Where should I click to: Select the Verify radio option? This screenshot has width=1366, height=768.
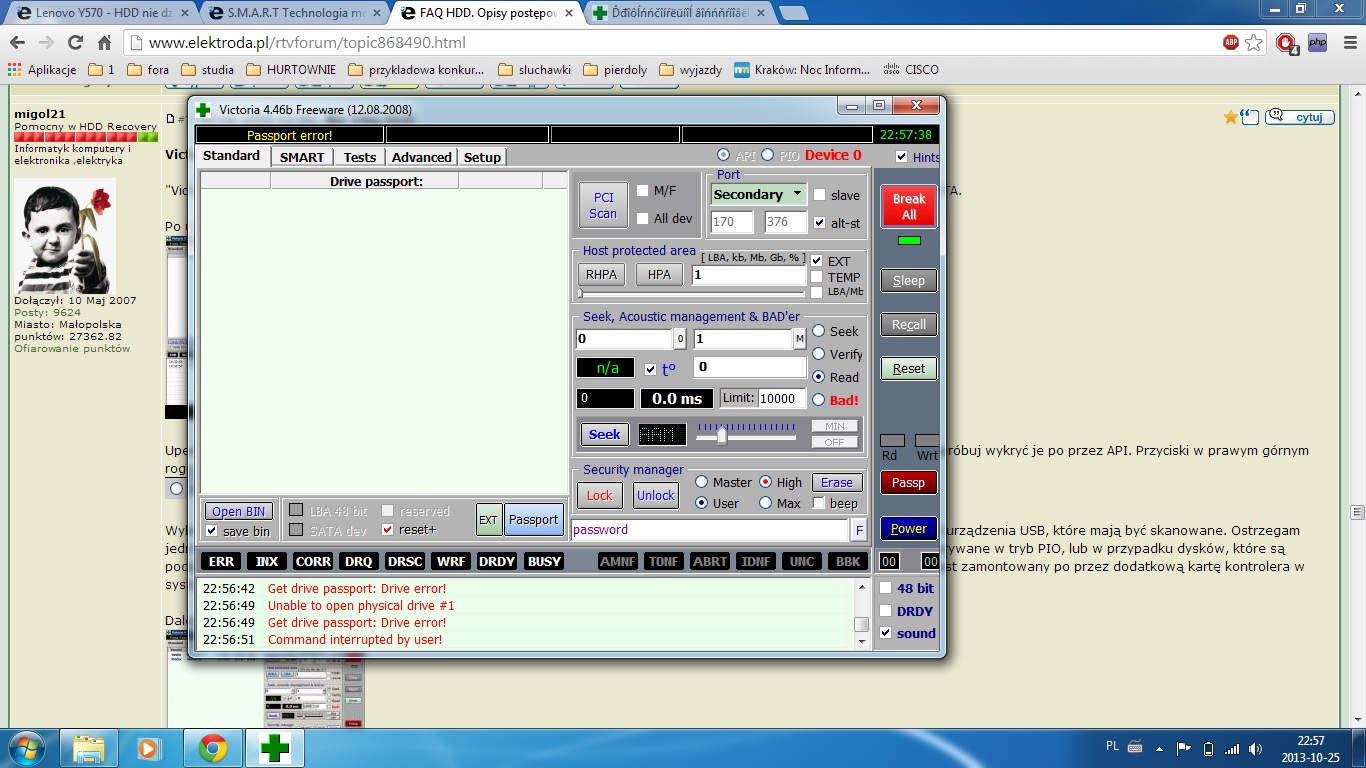coord(819,354)
